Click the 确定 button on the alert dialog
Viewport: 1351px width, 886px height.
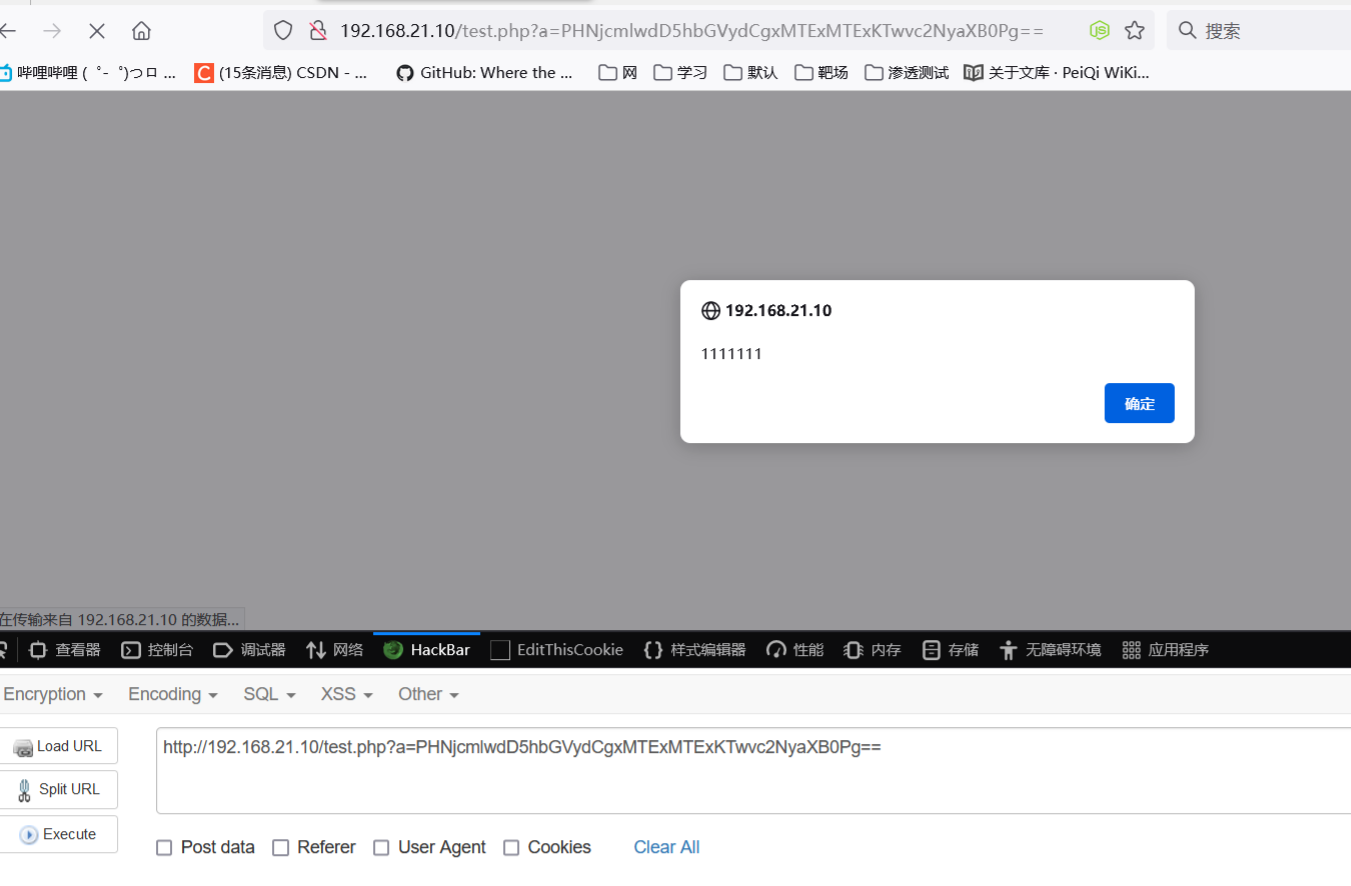(1139, 403)
